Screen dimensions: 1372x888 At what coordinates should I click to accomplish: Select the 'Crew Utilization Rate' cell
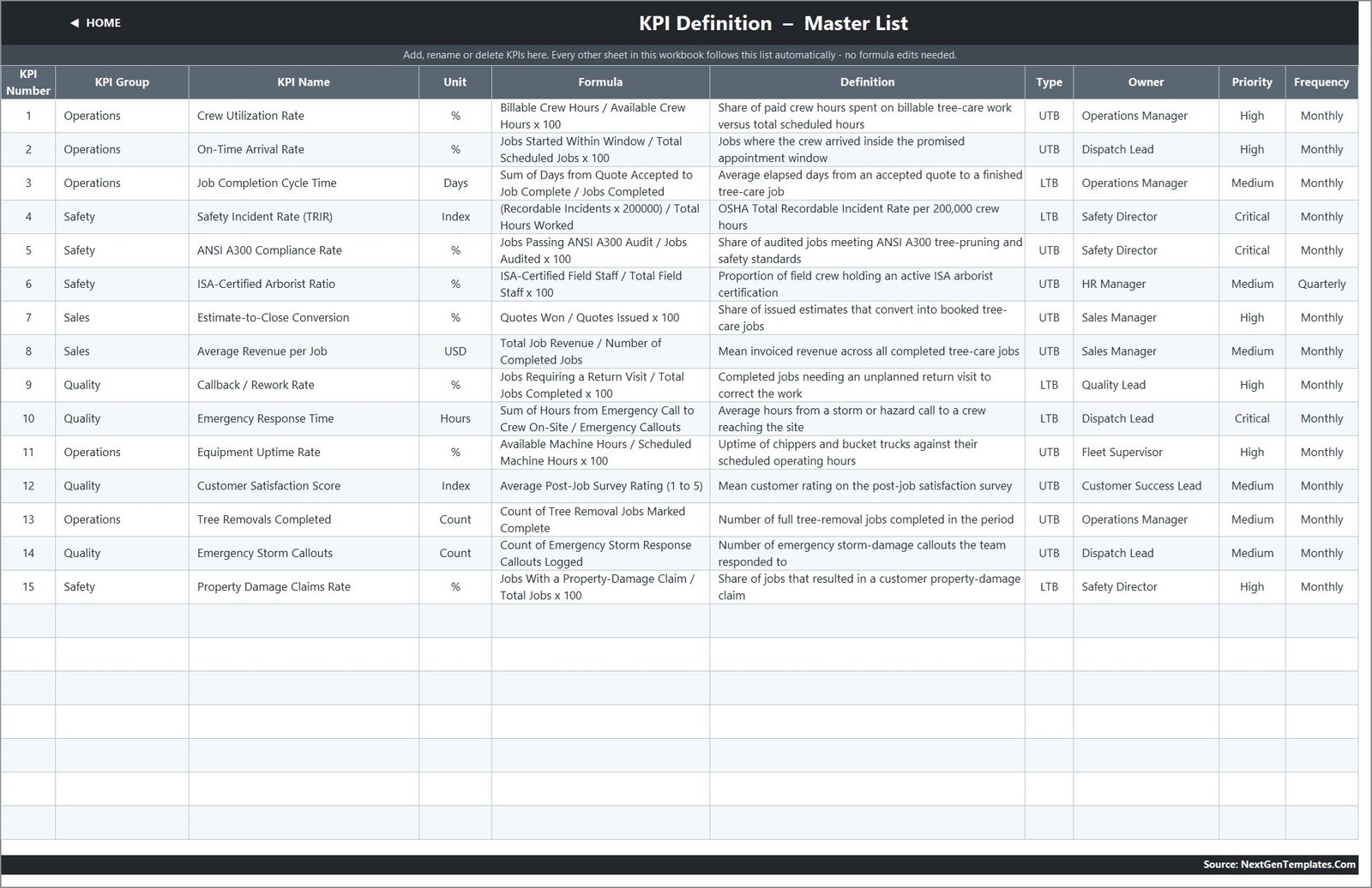point(304,116)
